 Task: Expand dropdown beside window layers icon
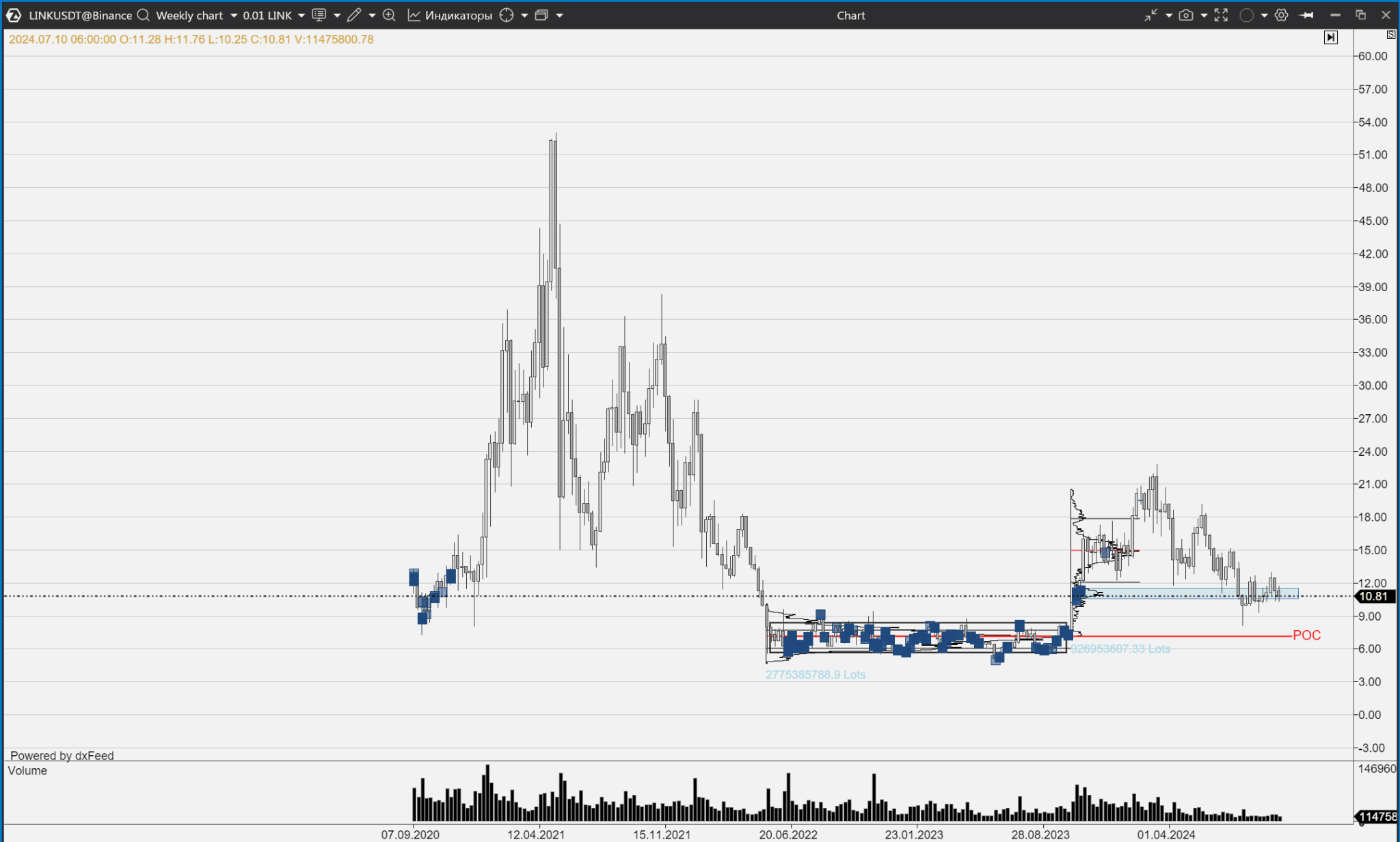[x=560, y=15]
